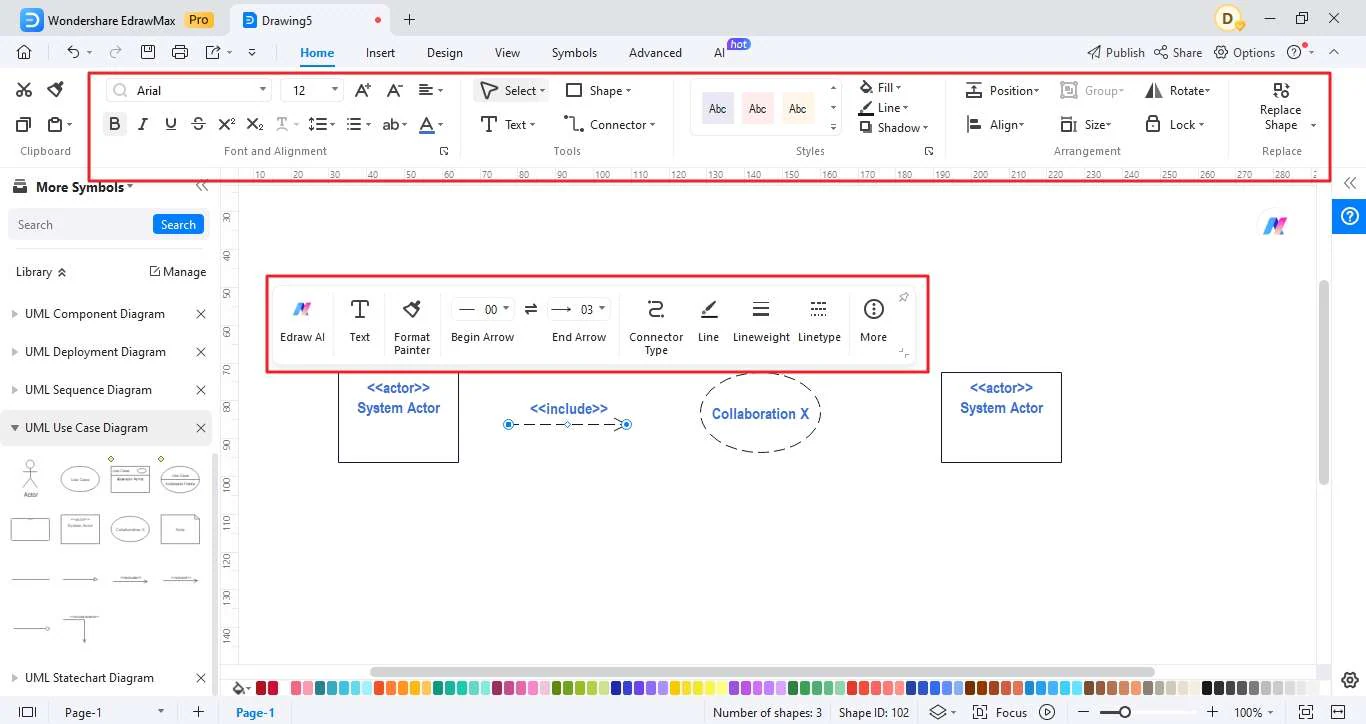Add a new page with plus button

(x=198, y=712)
